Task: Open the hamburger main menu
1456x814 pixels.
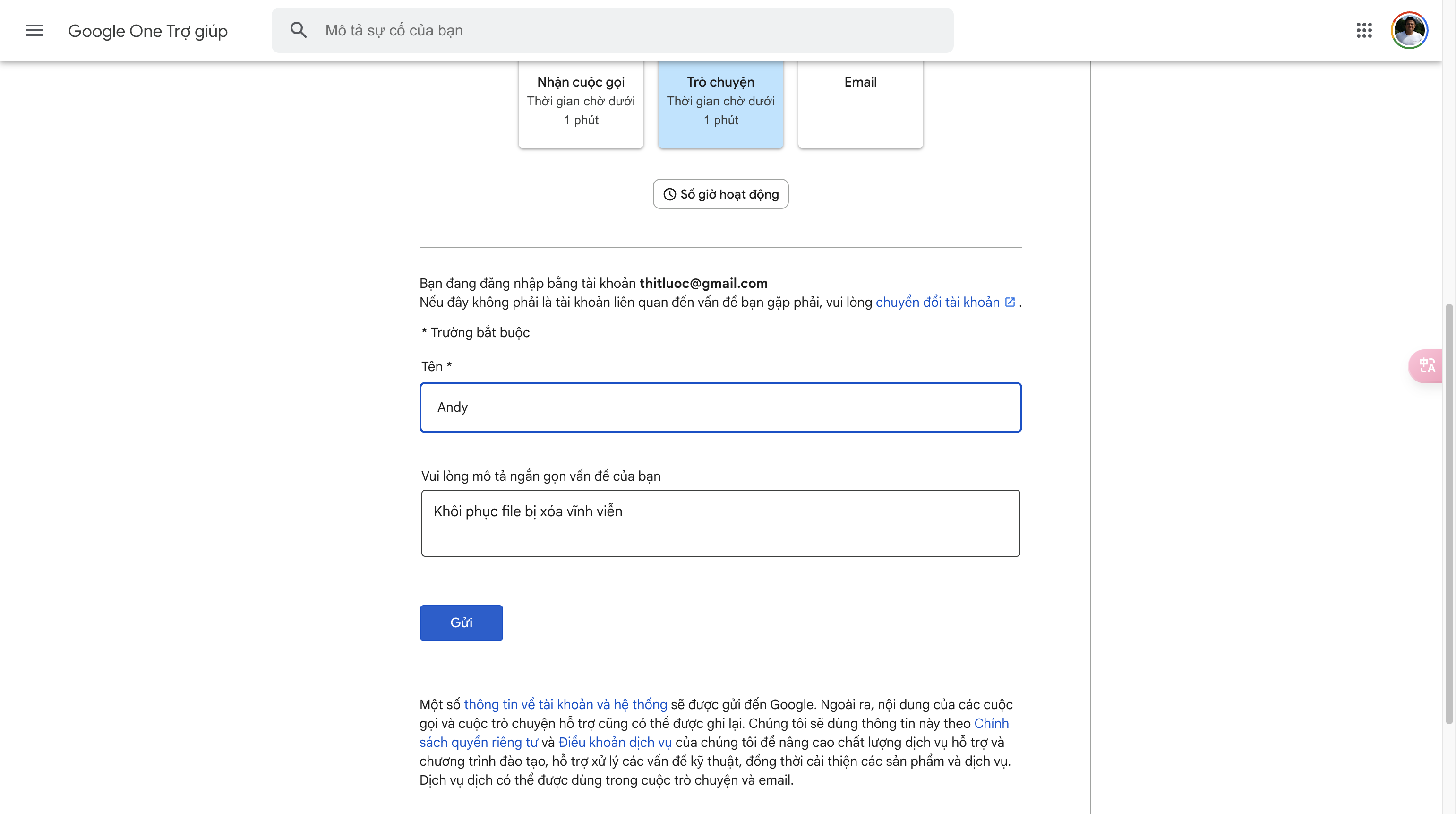Action: tap(34, 31)
